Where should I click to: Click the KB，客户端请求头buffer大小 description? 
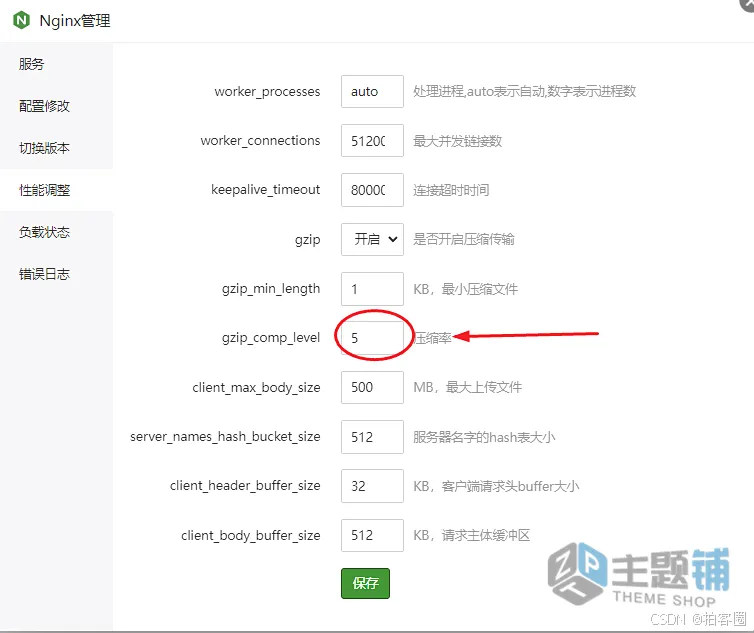tap(497, 486)
